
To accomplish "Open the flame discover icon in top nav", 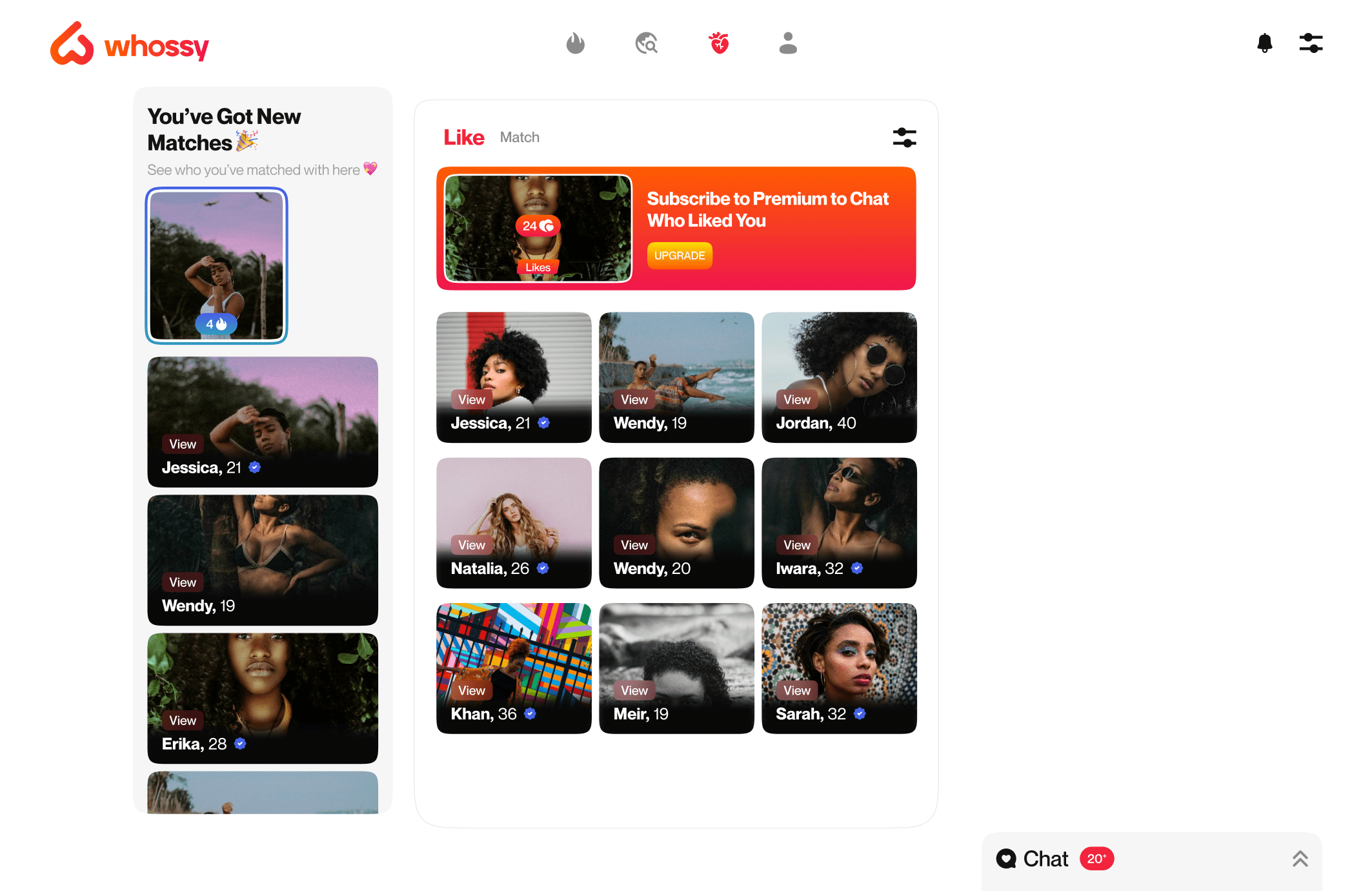I will pyautogui.click(x=575, y=43).
